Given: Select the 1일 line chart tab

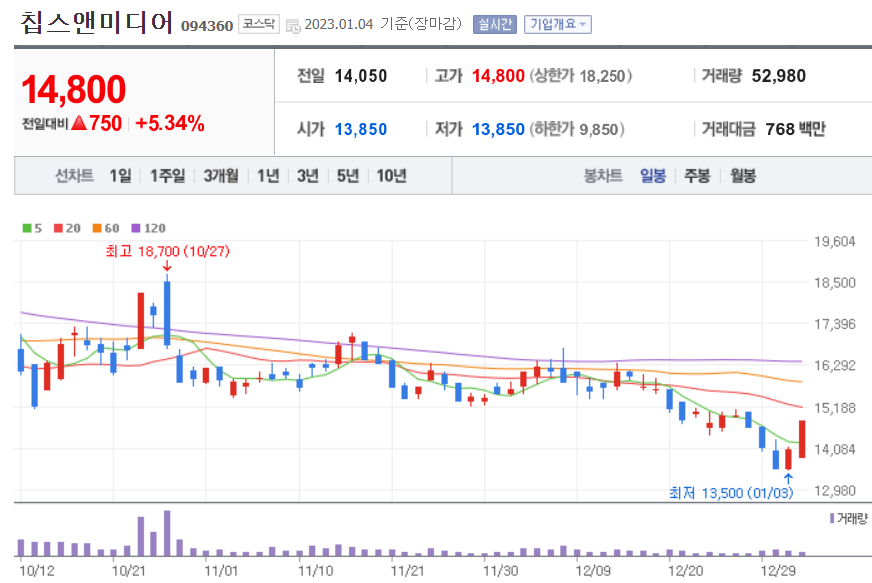Looking at the screenshot, I should tap(121, 176).
